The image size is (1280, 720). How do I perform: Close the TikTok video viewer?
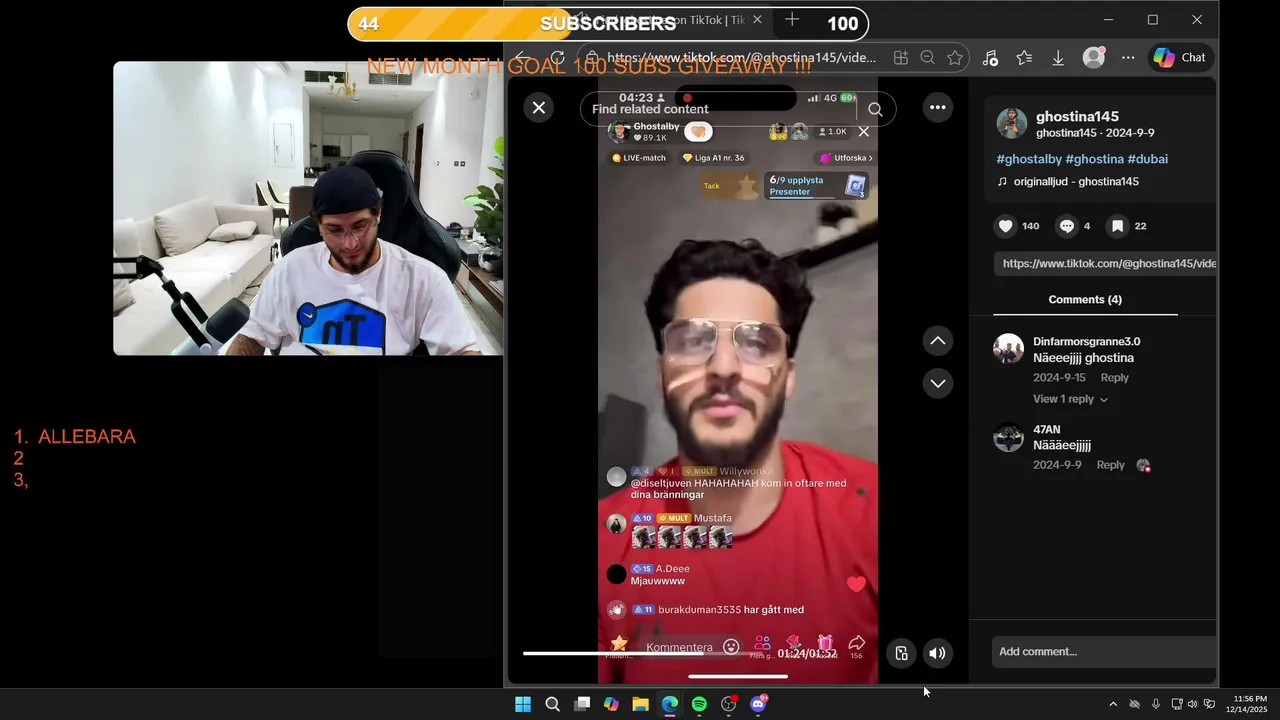coord(539,107)
